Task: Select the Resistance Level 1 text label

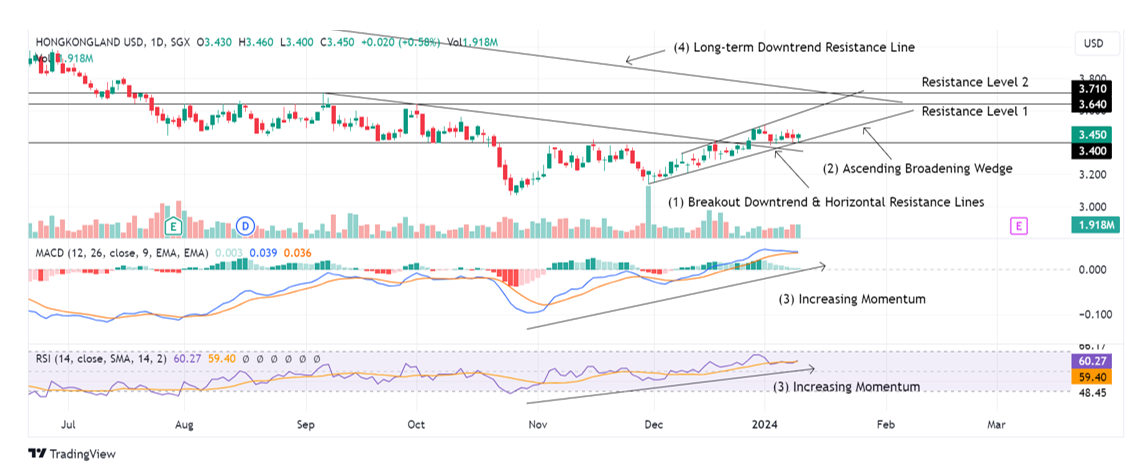Action: 975,112
